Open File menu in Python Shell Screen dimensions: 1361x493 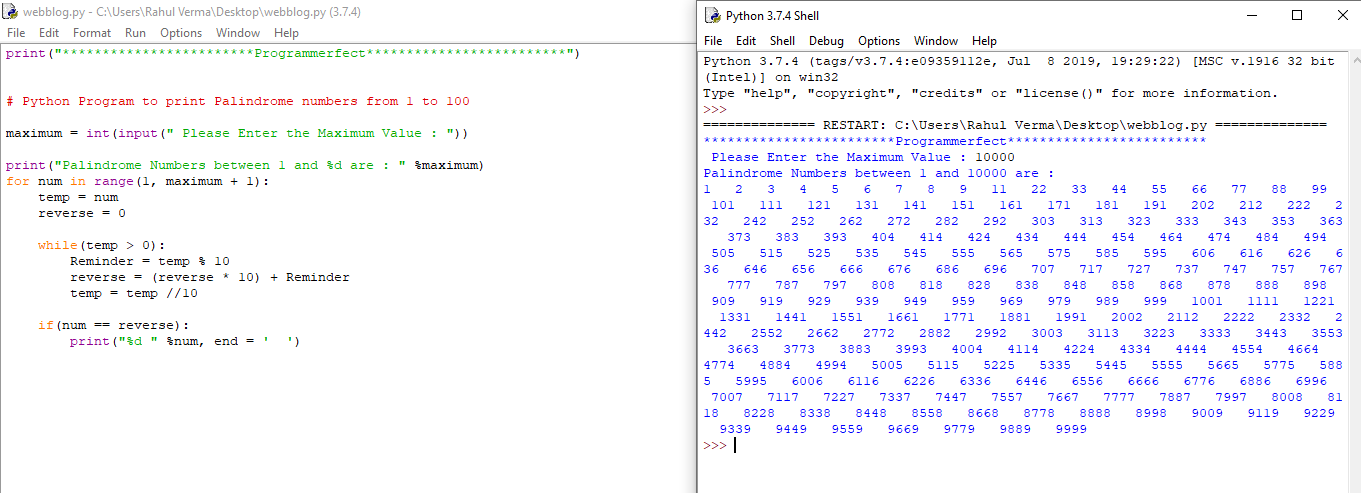coord(713,41)
